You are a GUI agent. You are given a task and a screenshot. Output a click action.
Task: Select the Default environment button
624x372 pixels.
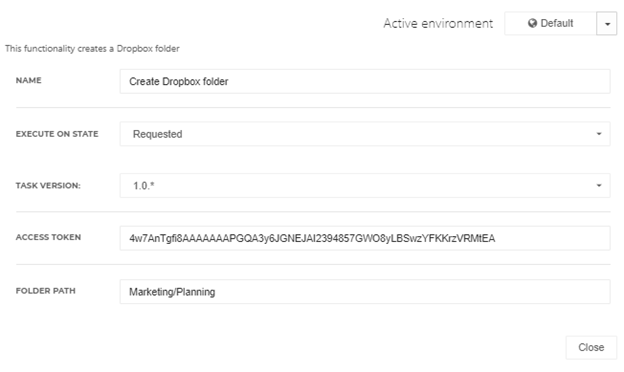pos(550,23)
